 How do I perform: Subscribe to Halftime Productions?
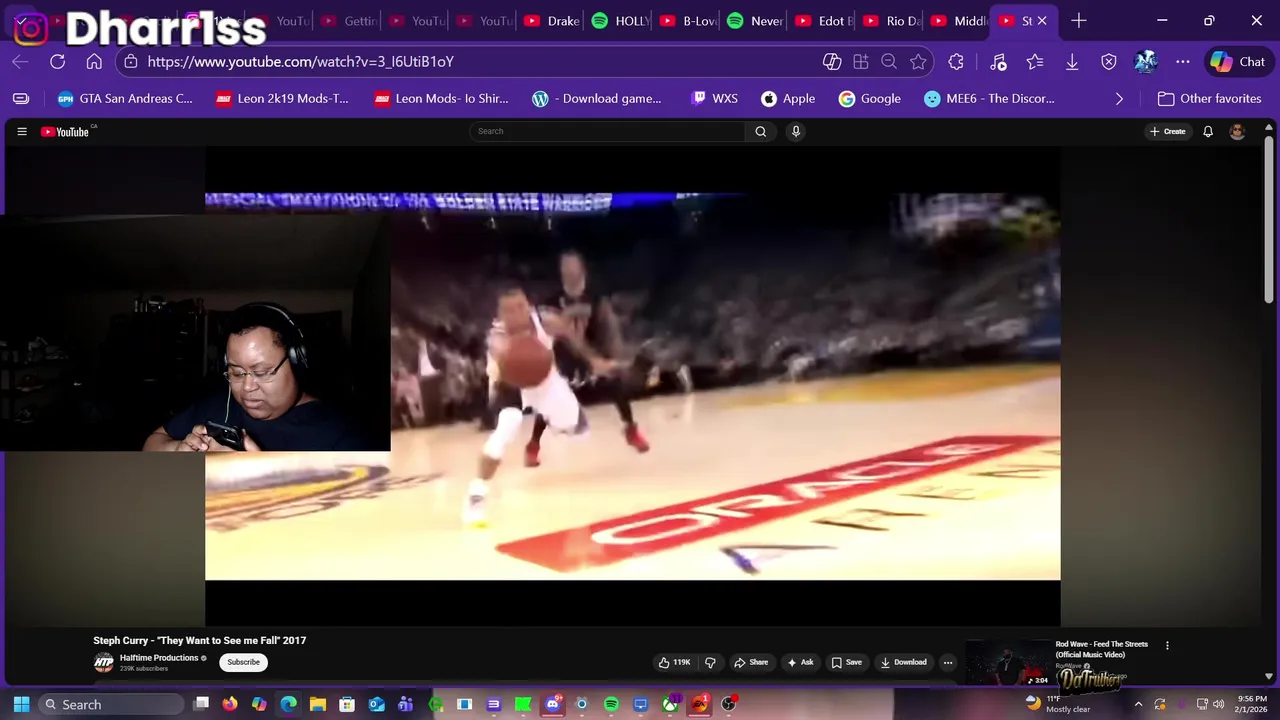pyautogui.click(x=243, y=662)
